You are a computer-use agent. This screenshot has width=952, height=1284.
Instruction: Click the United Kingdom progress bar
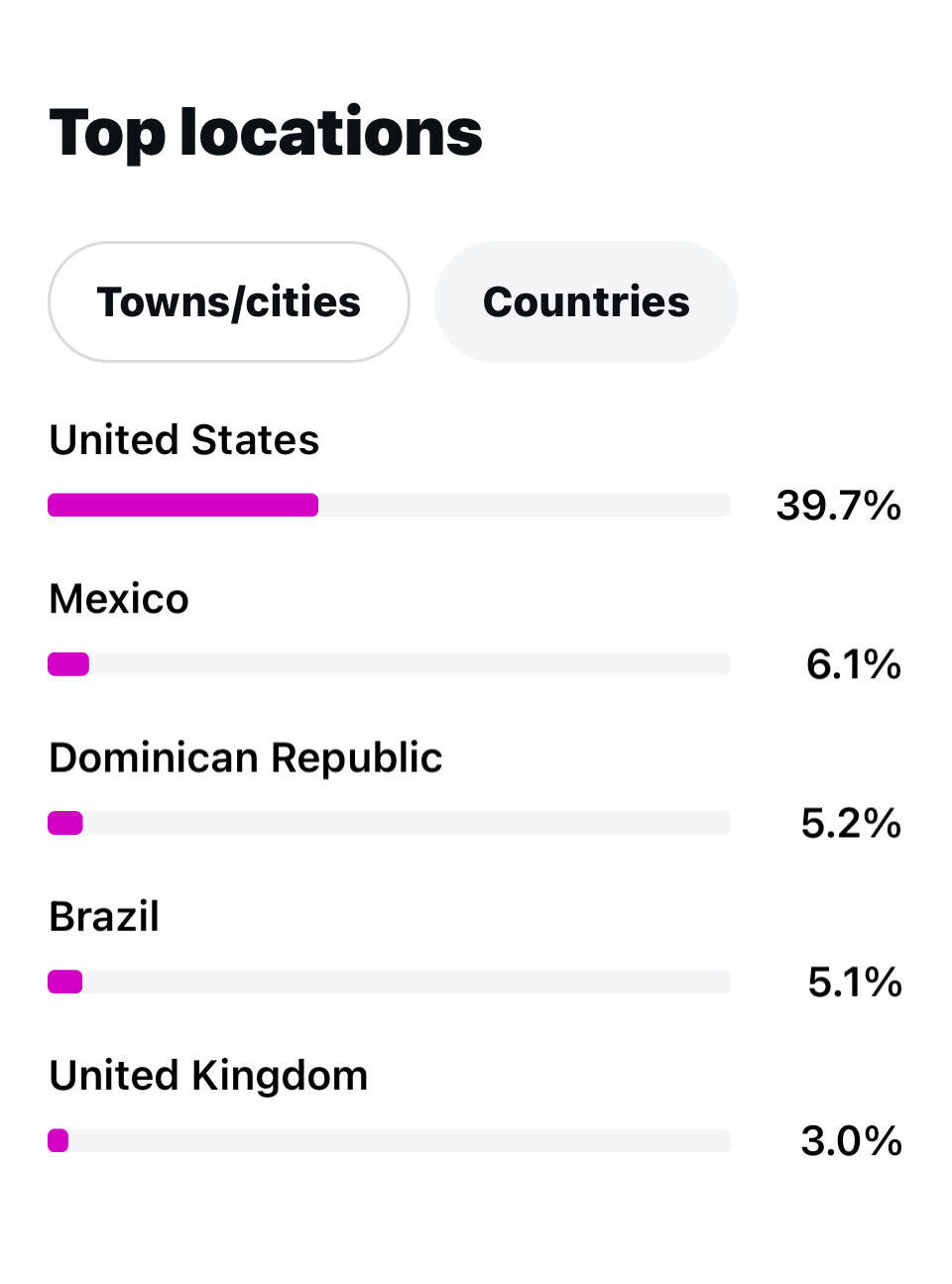(389, 1141)
